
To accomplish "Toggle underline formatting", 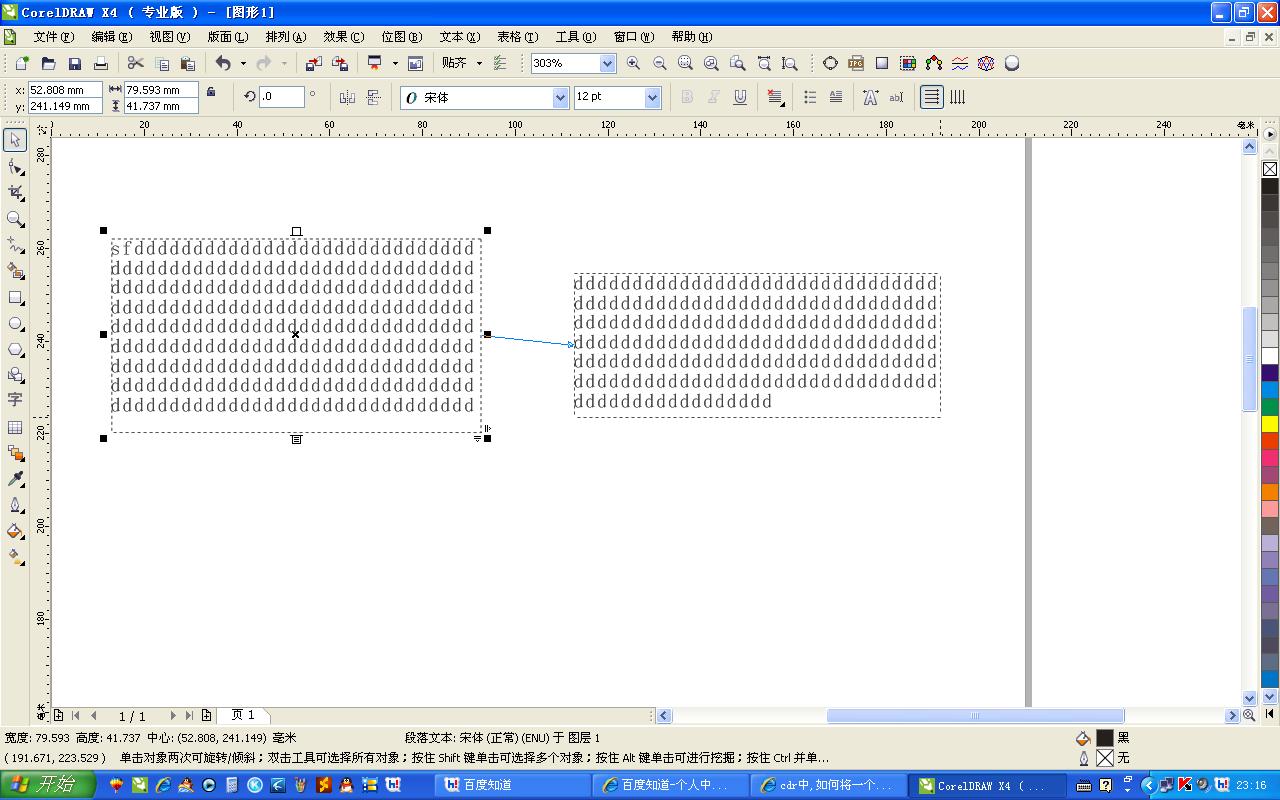I will point(740,97).
